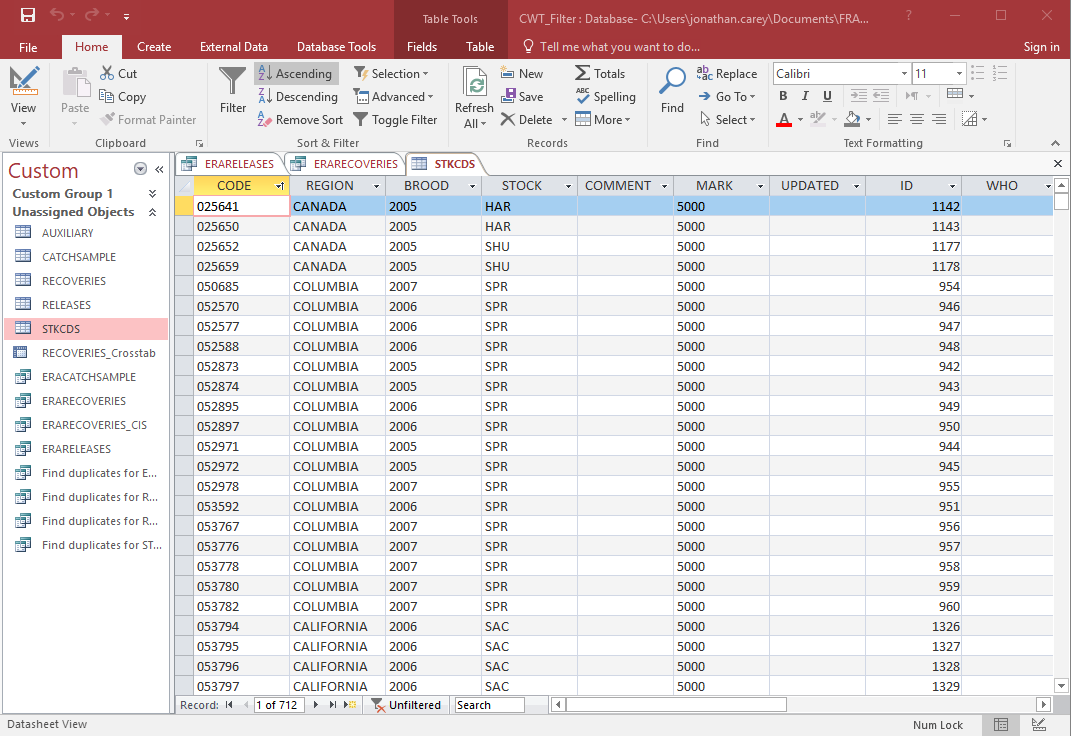Open the Select dropdown in Find group
This screenshot has width=1071, height=736.
pyautogui.click(x=728, y=119)
